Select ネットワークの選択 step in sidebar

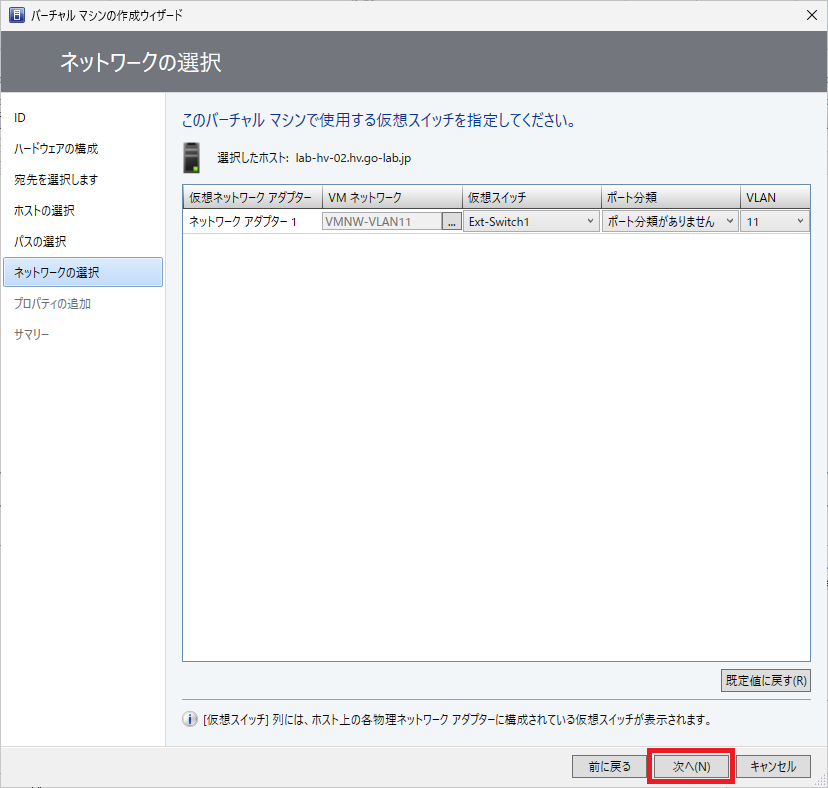coord(83,273)
